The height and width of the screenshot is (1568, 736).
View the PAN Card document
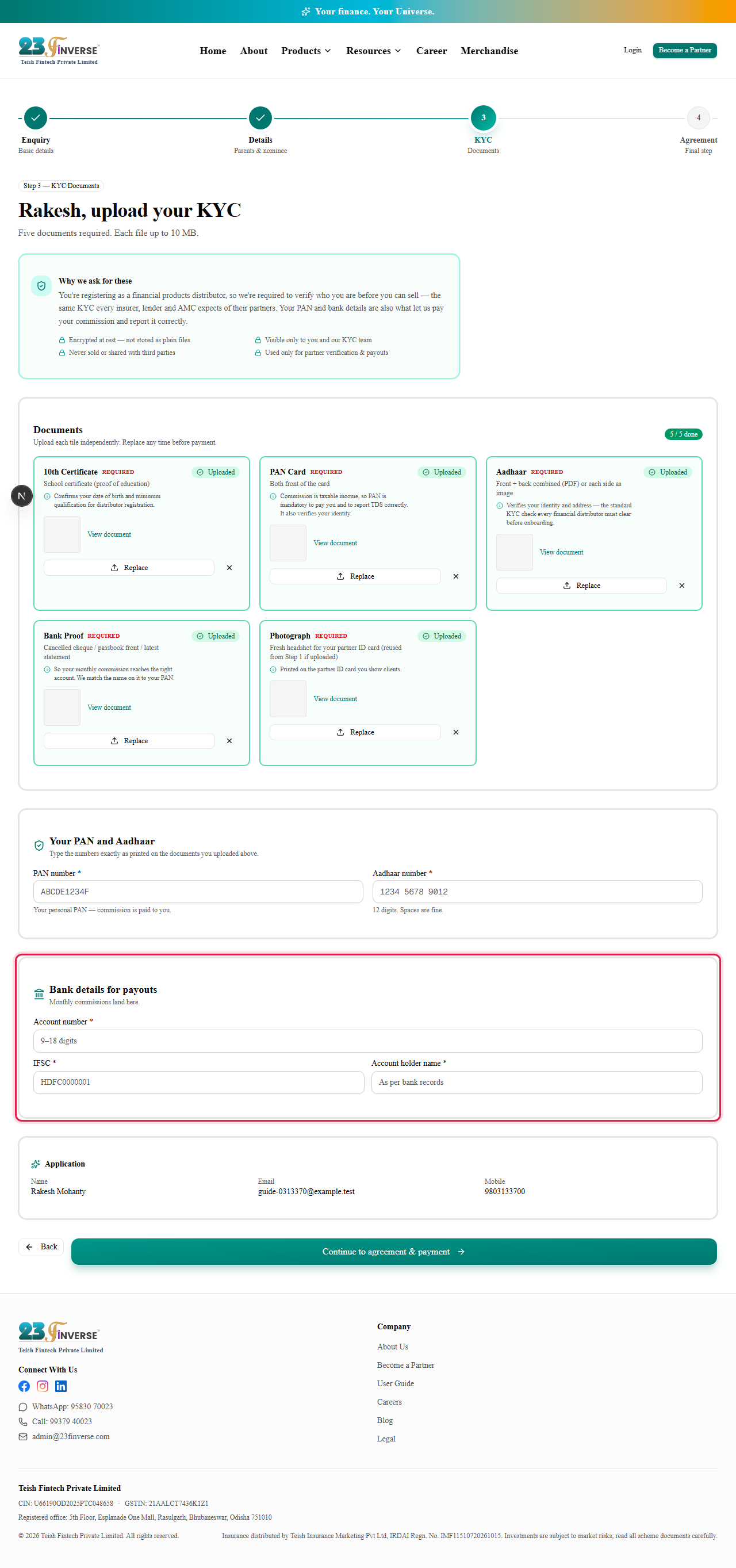click(x=335, y=543)
